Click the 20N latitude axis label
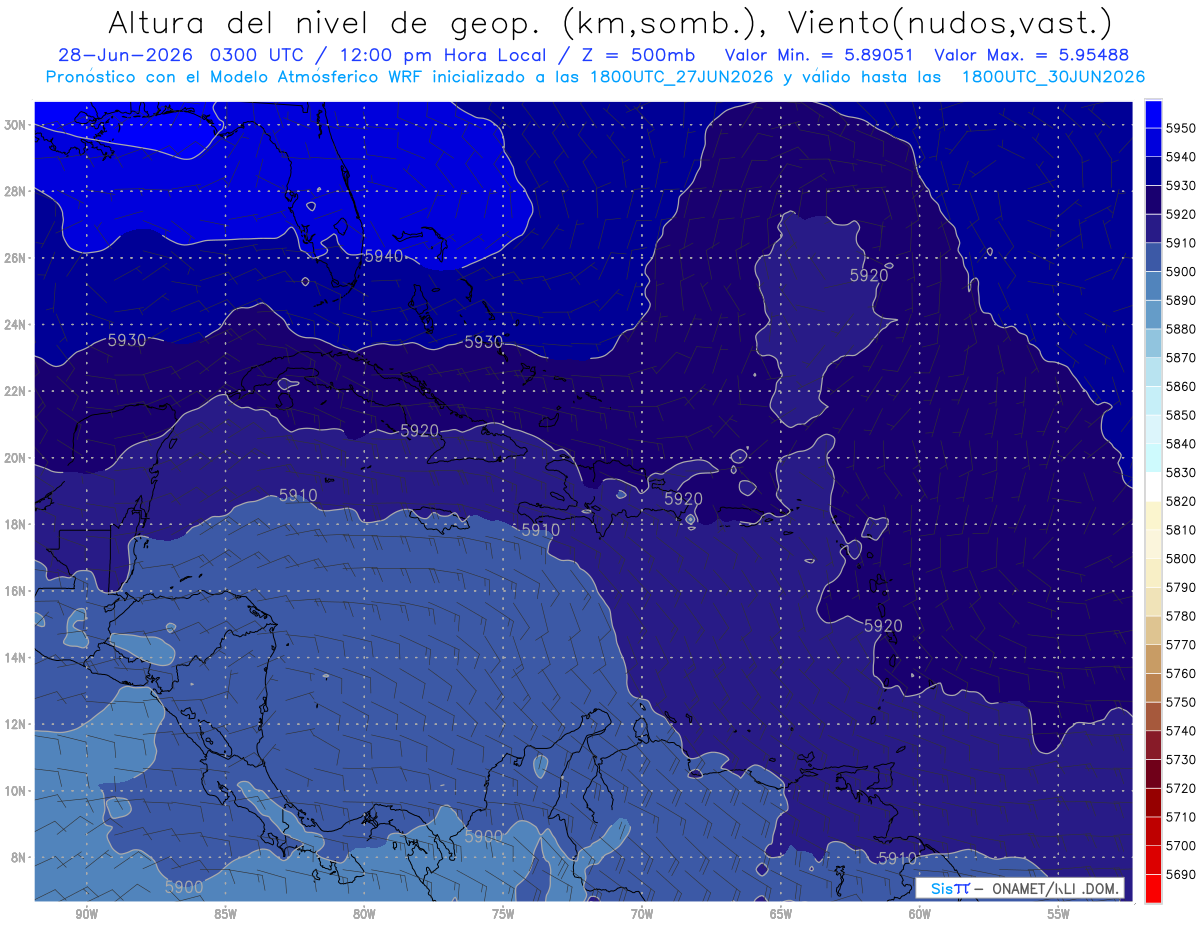This screenshot has width=1200, height=927. click(17, 458)
